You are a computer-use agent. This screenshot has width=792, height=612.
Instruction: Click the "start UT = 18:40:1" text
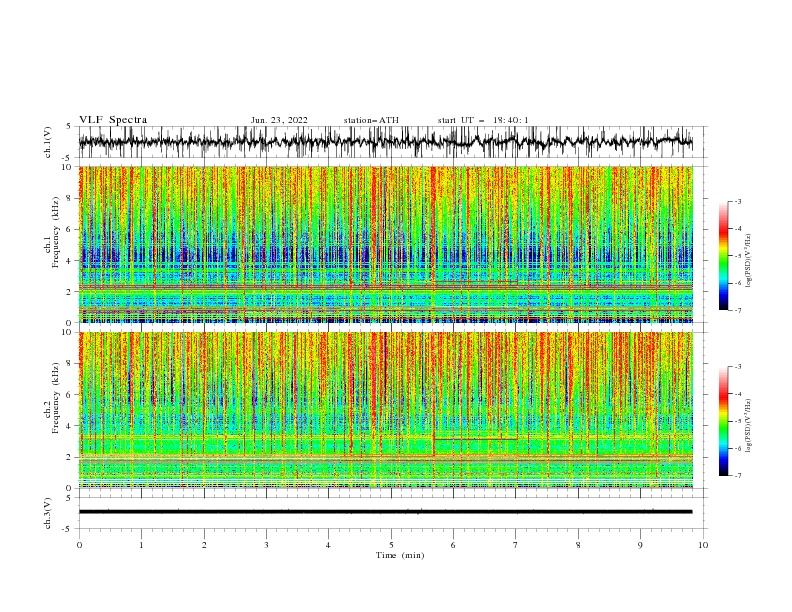[483, 120]
